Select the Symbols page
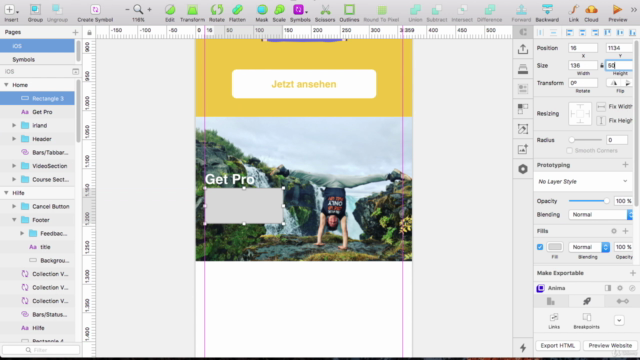 click(x=38, y=59)
